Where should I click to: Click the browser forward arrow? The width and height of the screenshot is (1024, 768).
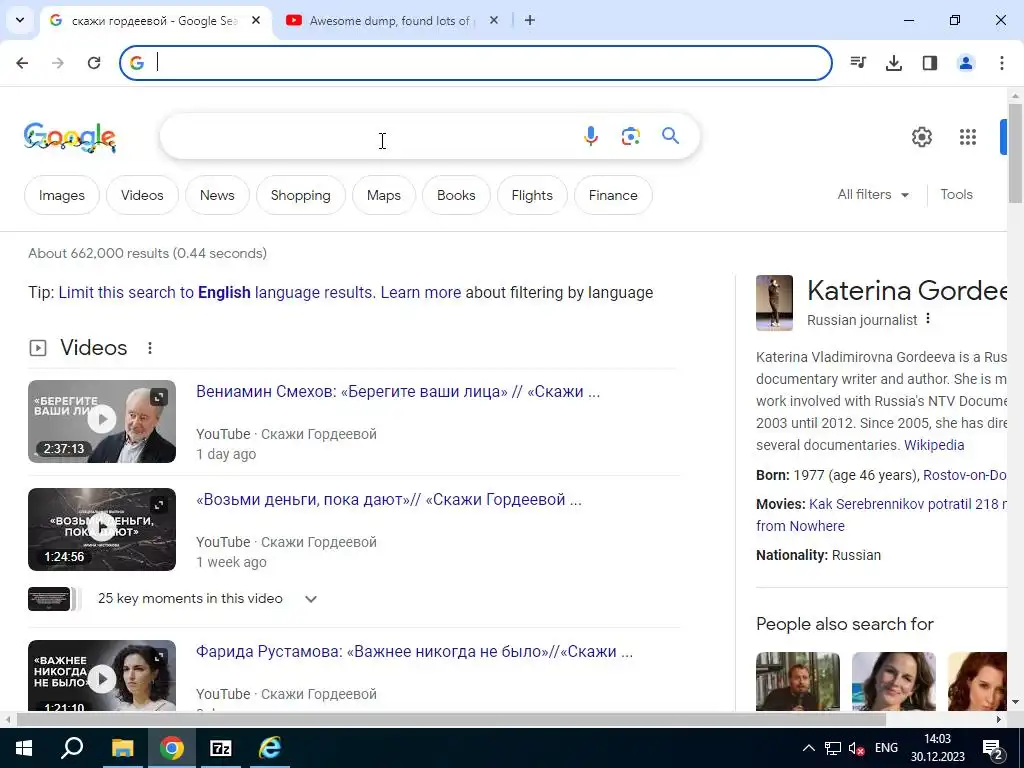(x=58, y=63)
